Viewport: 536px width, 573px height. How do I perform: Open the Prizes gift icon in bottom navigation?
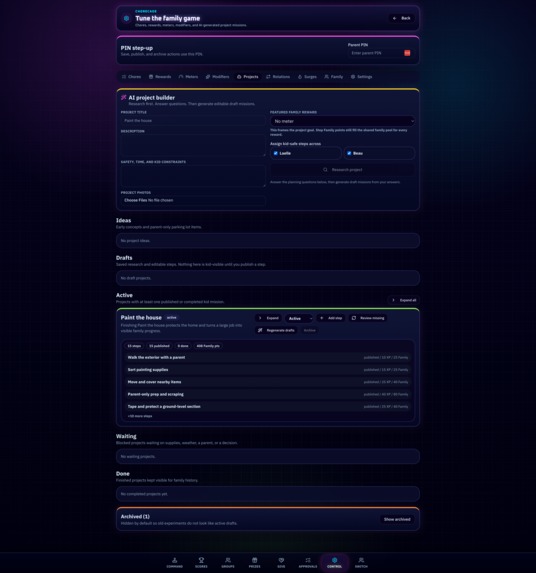click(x=255, y=560)
